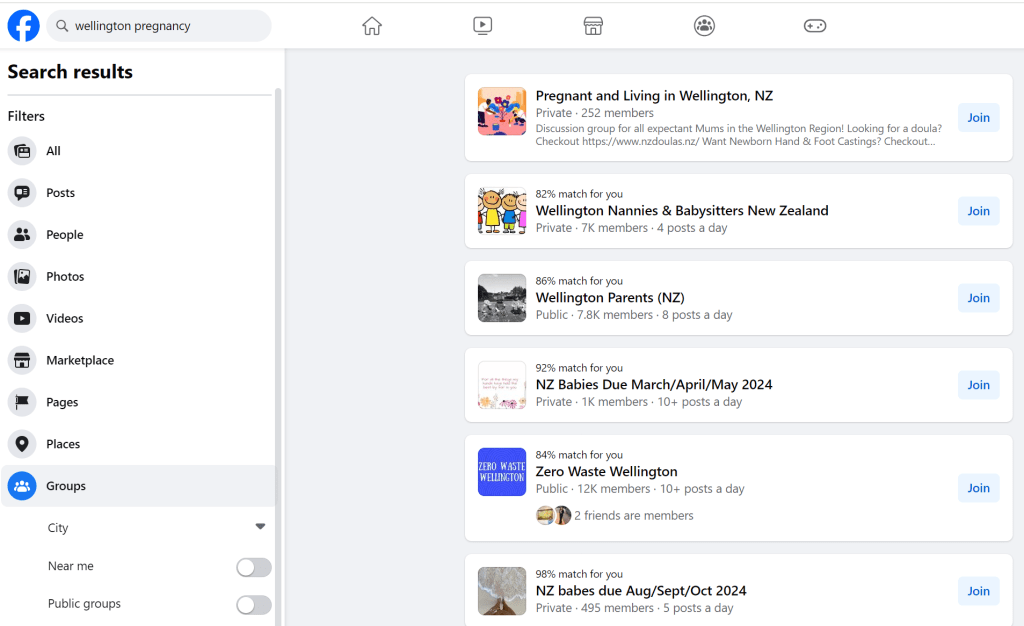Select the Posts filter
Image resolution: width=1024 pixels, height=626 pixels.
(60, 193)
